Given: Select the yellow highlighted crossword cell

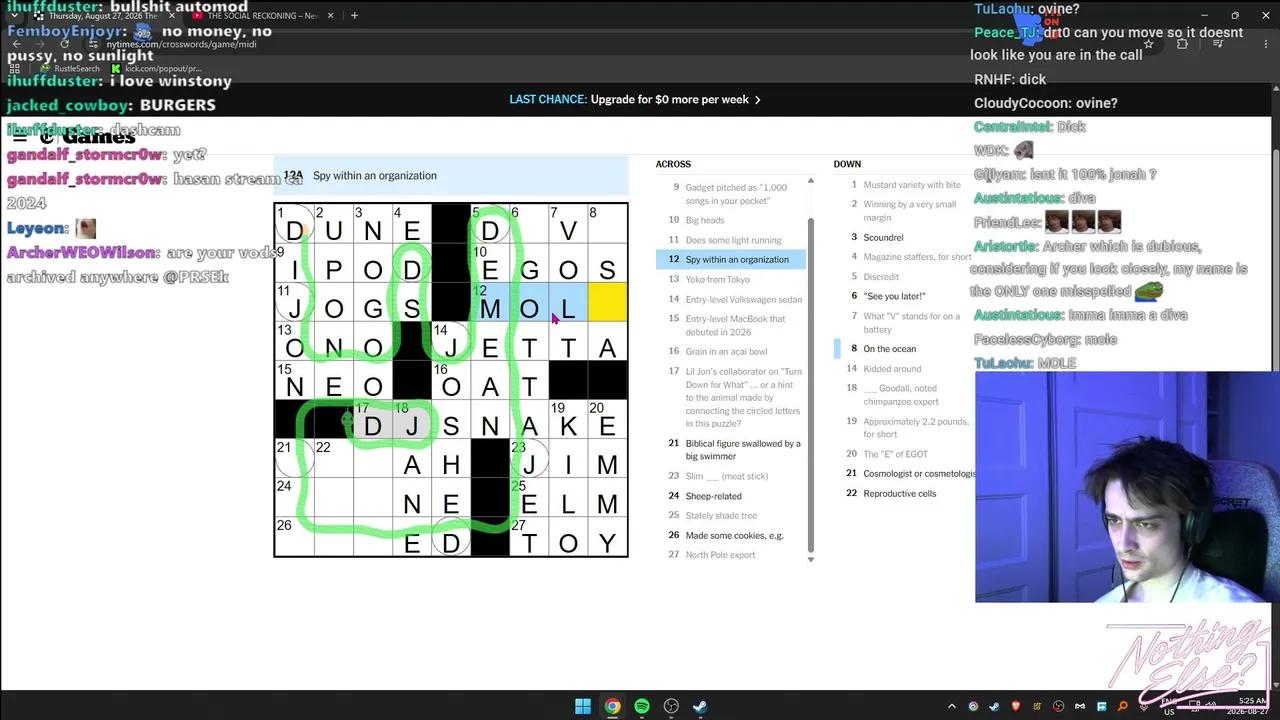Looking at the screenshot, I should 608,302.
